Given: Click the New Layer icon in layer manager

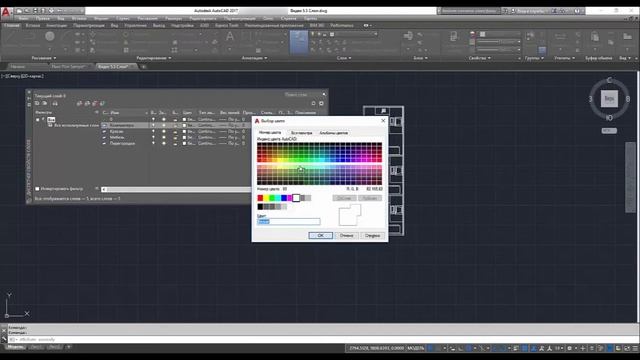Looking at the screenshot, I should [x=80, y=104].
